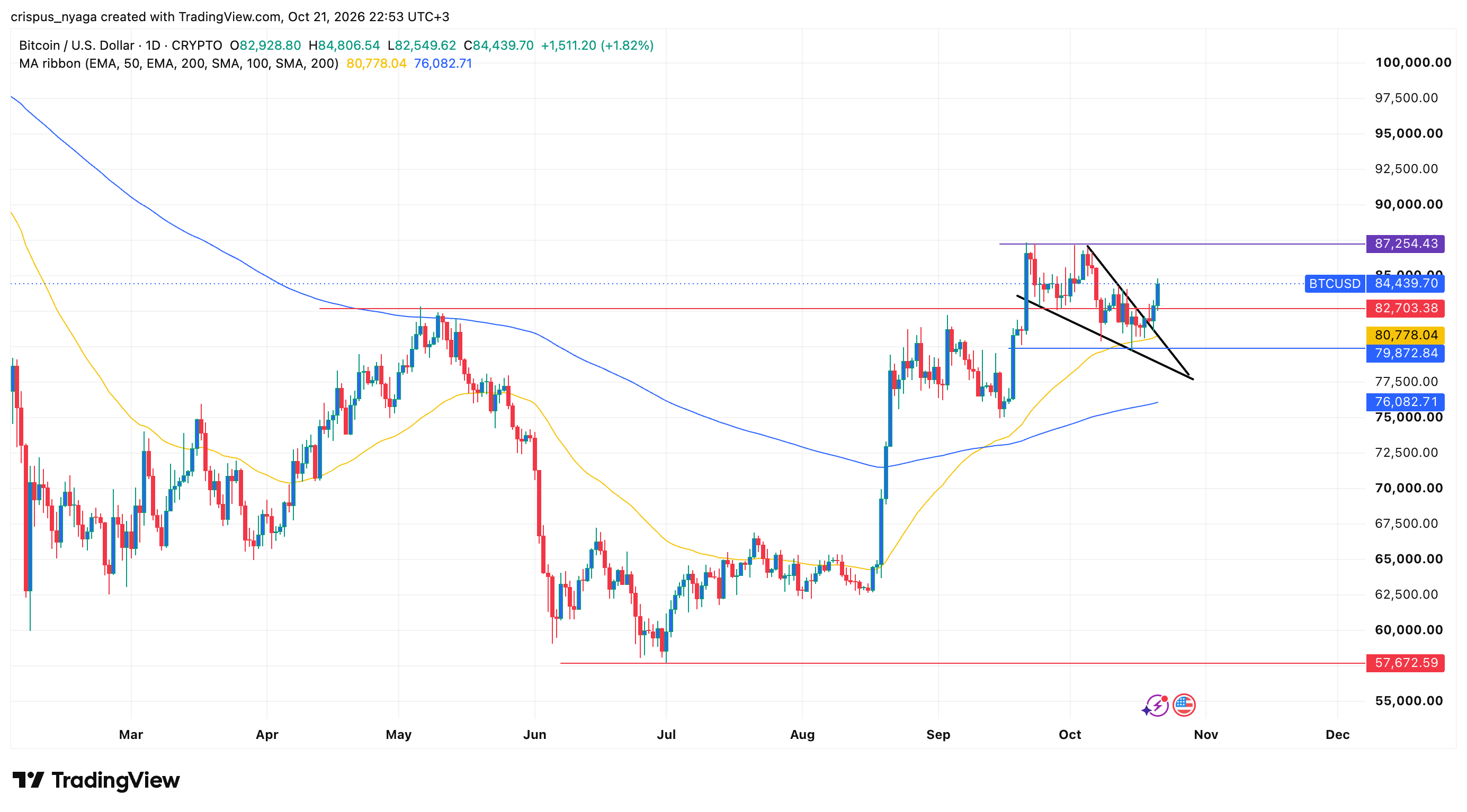Click the Sep label on time axis
1467x812 pixels.
(x=938, y=735)
